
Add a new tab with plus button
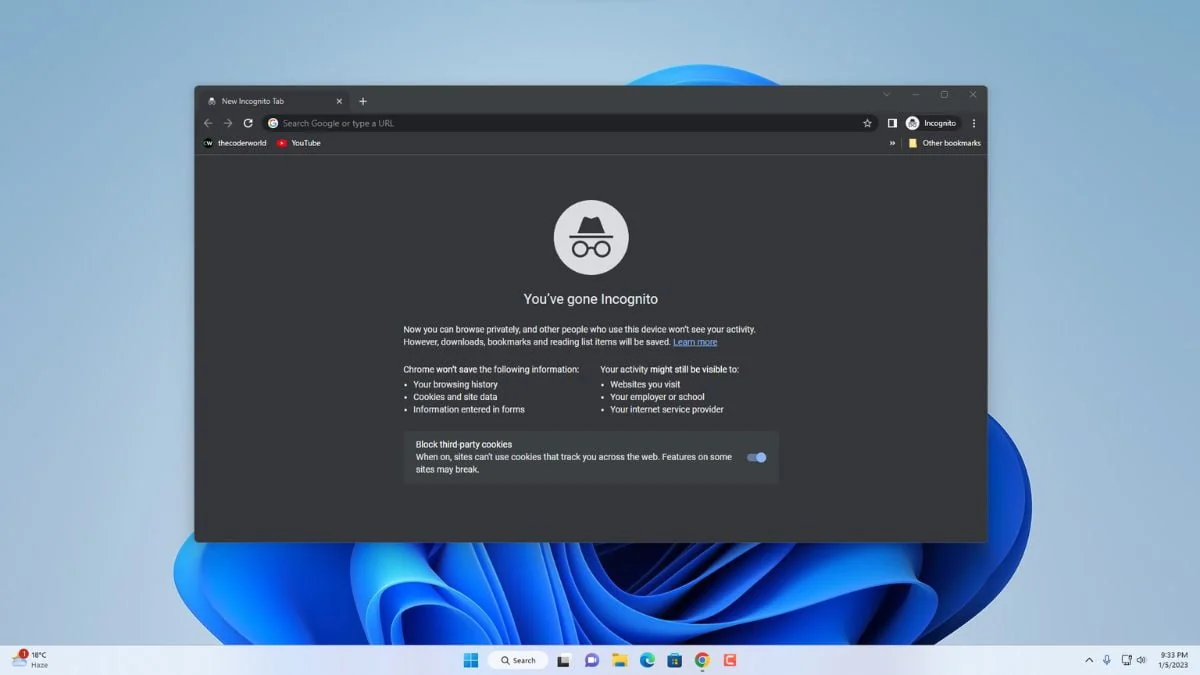363,101
